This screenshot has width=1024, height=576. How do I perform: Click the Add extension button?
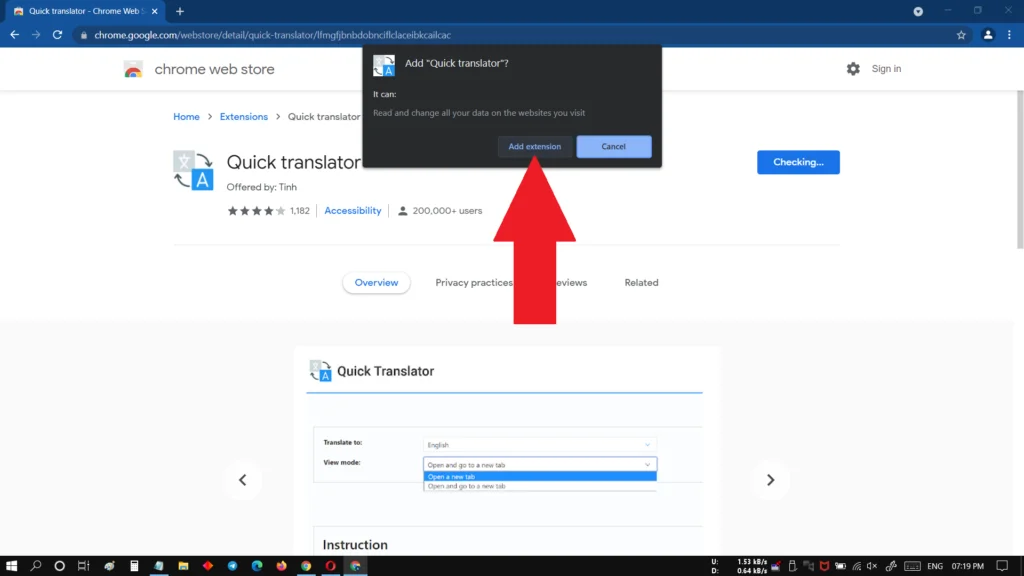pos(534,146)
